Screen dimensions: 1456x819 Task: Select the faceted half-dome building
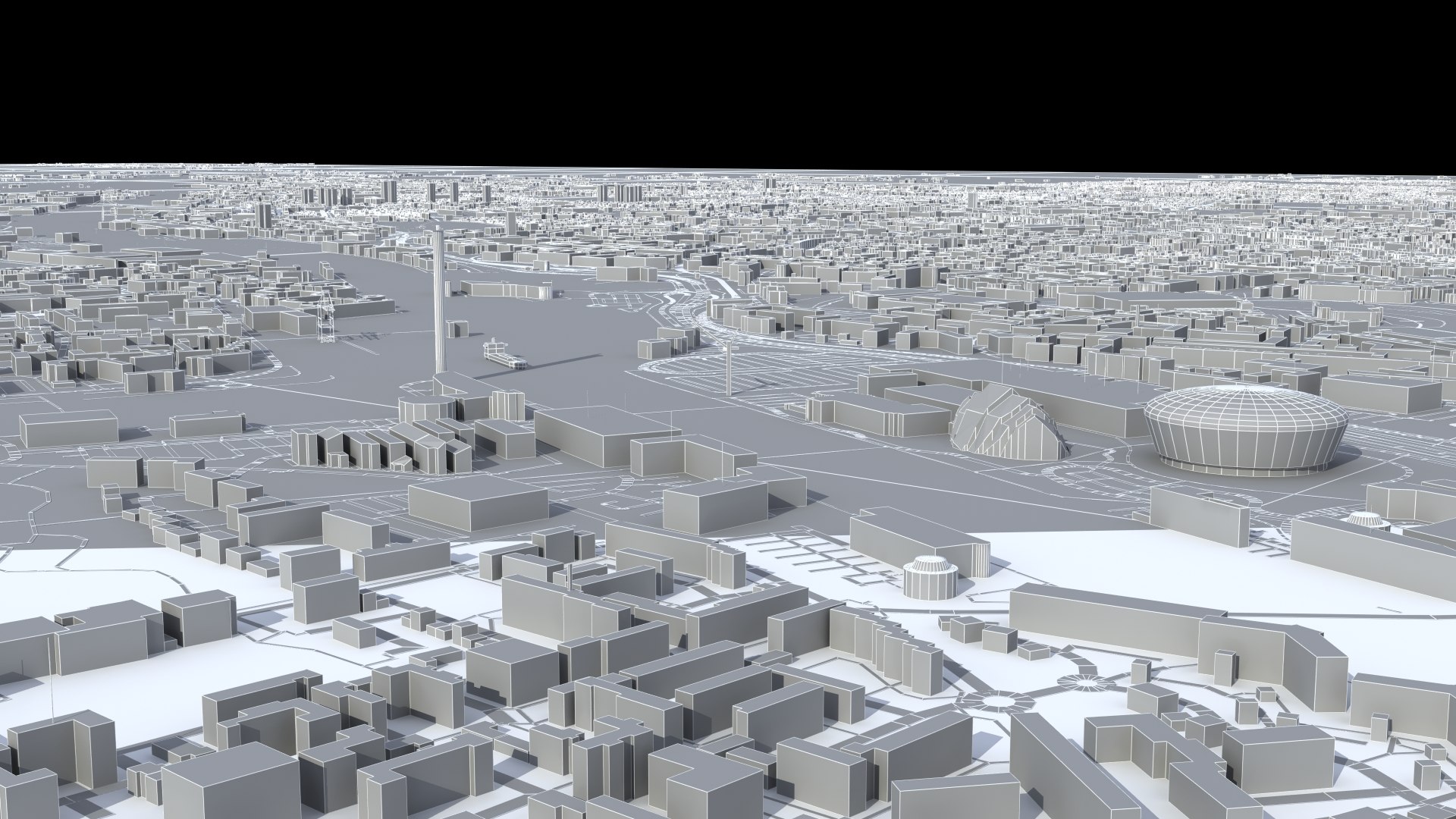(x=1009, y=424)
